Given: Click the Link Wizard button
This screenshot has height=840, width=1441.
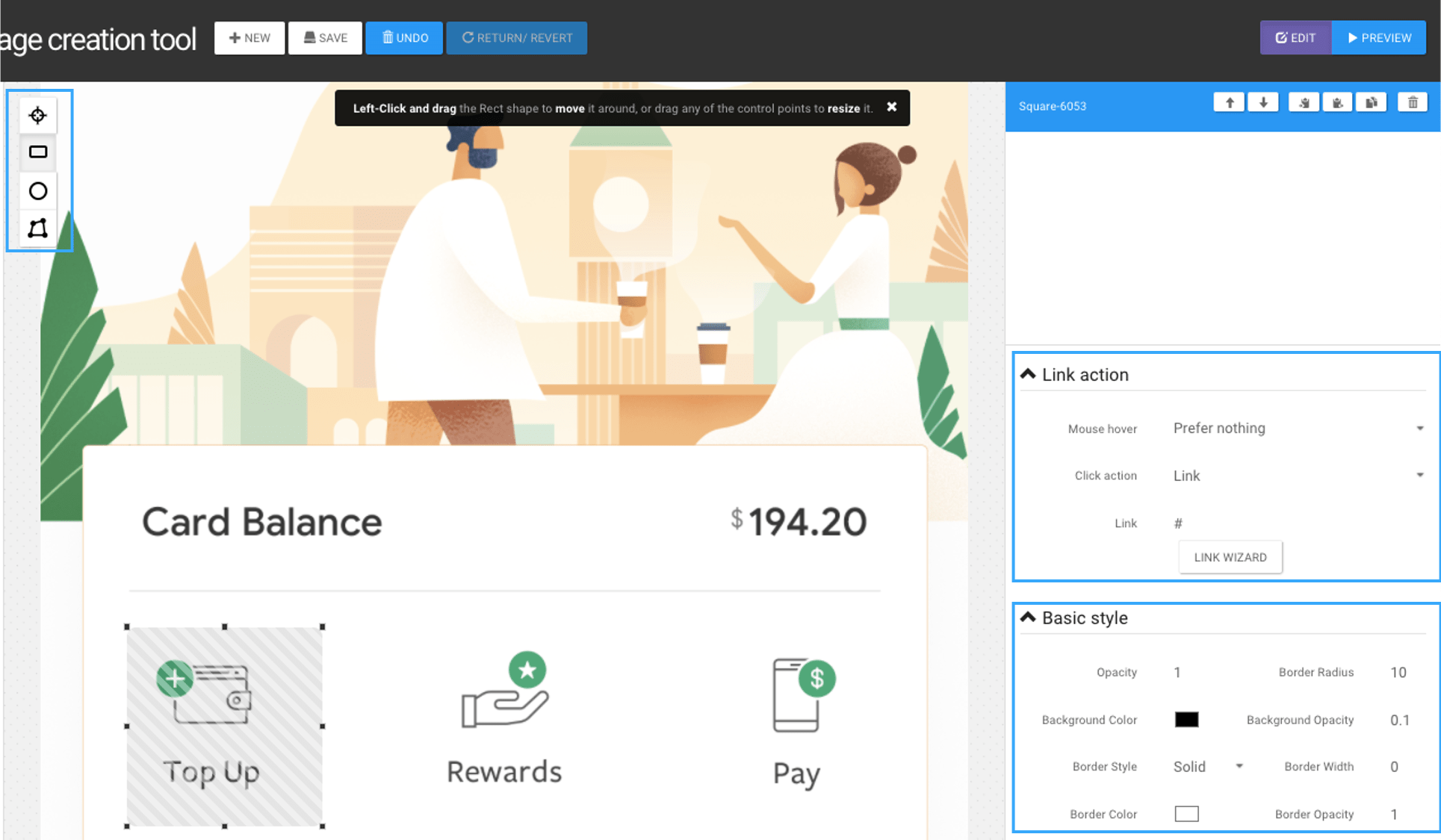Looking at the screenshot, I should pyautogui.click(x=1230, y=557).
